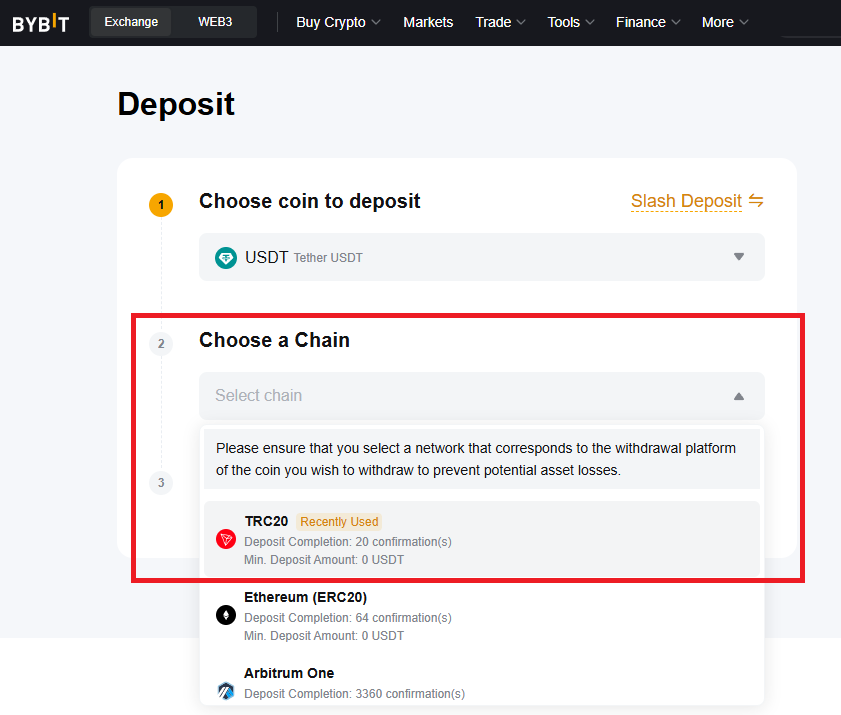Switch to the WEB3 toggle
The image size is (841, 715).
coord(215,22)
